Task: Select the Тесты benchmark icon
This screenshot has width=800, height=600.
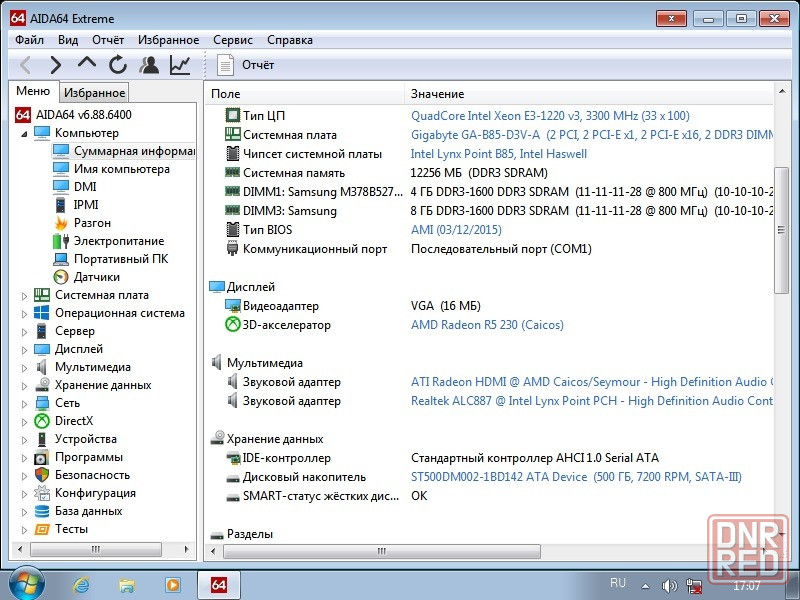Action: pos(42,529)
